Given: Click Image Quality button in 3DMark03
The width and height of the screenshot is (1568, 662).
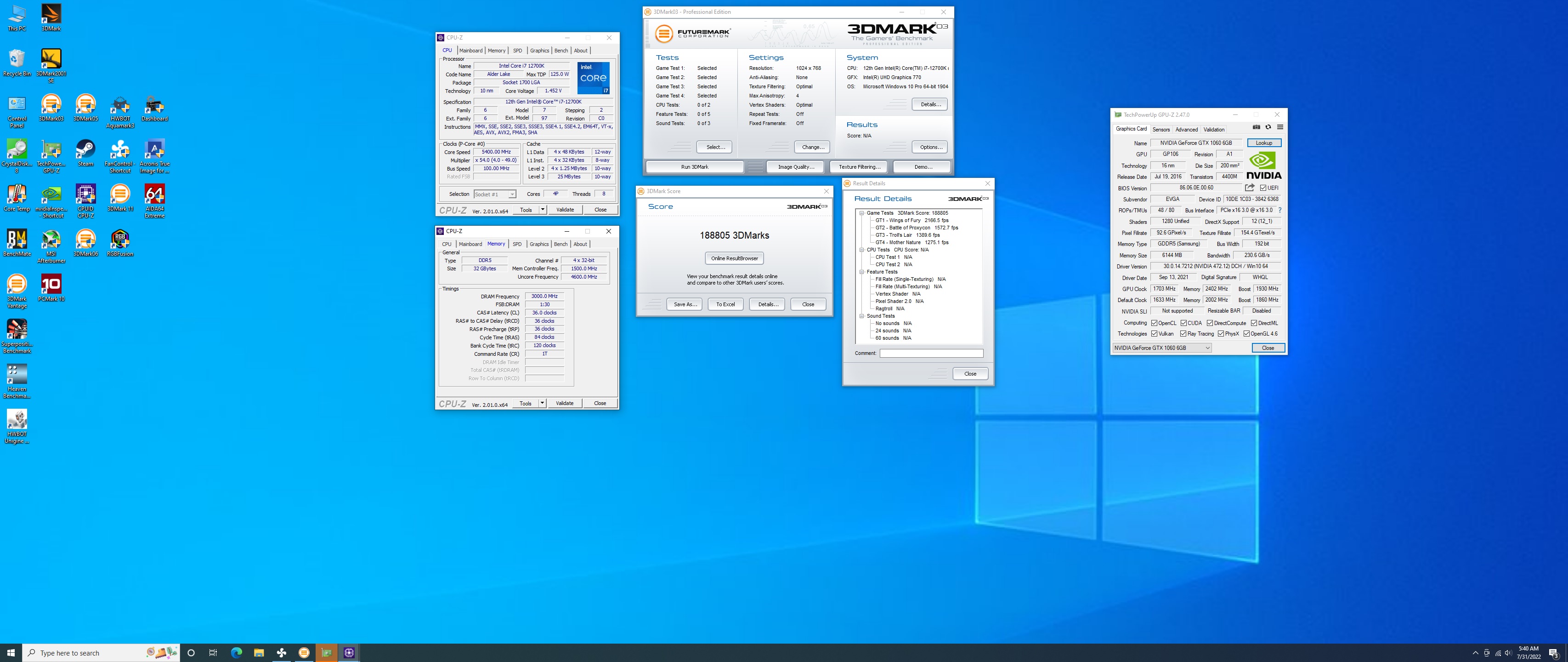Looking at the screenshot, I should (796, 167).
